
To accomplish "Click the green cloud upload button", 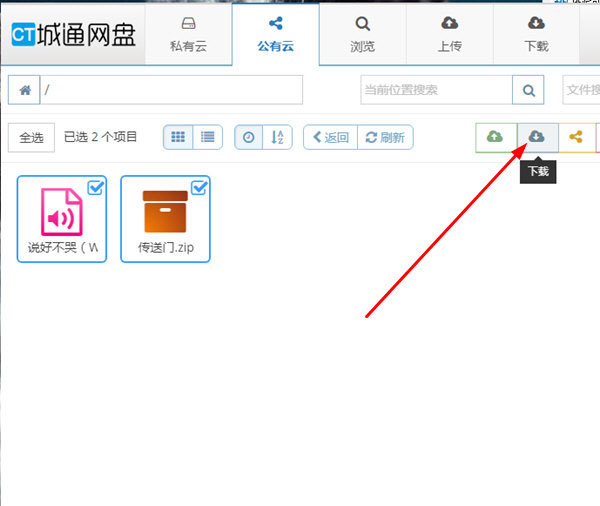I will [x=496, y=137].
